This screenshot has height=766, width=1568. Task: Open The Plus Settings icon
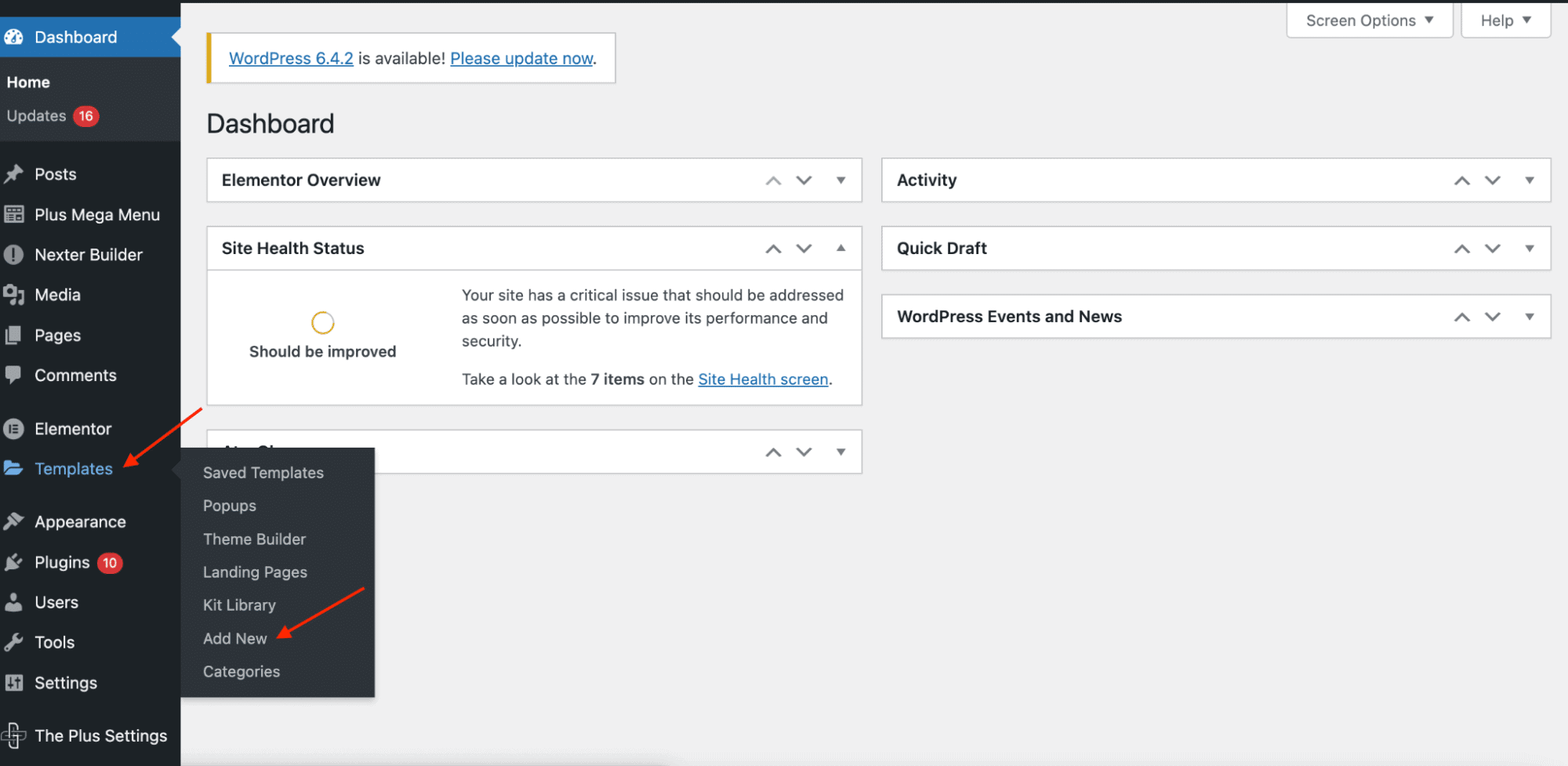coord(16,735)
